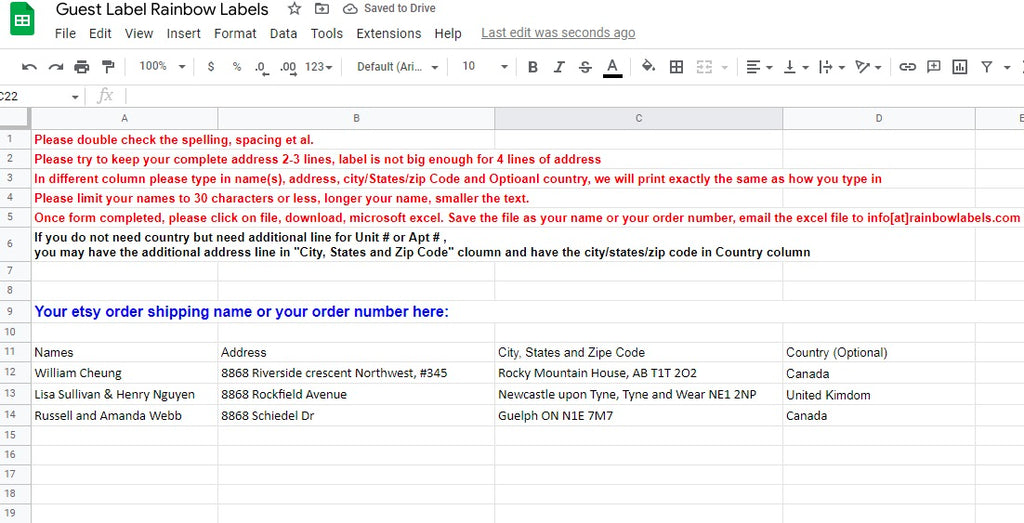Viewport: 1024px width, 523px height.
Task: Open the Help menu
Action: point(448,33)
